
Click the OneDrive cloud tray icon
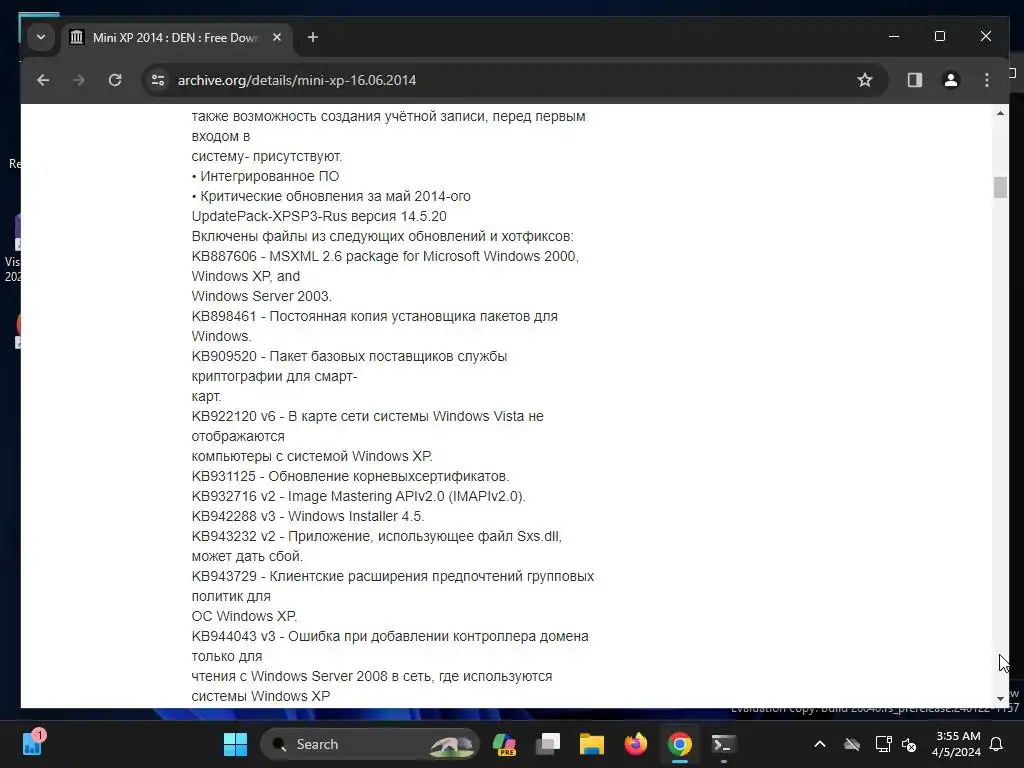(852, 744)
